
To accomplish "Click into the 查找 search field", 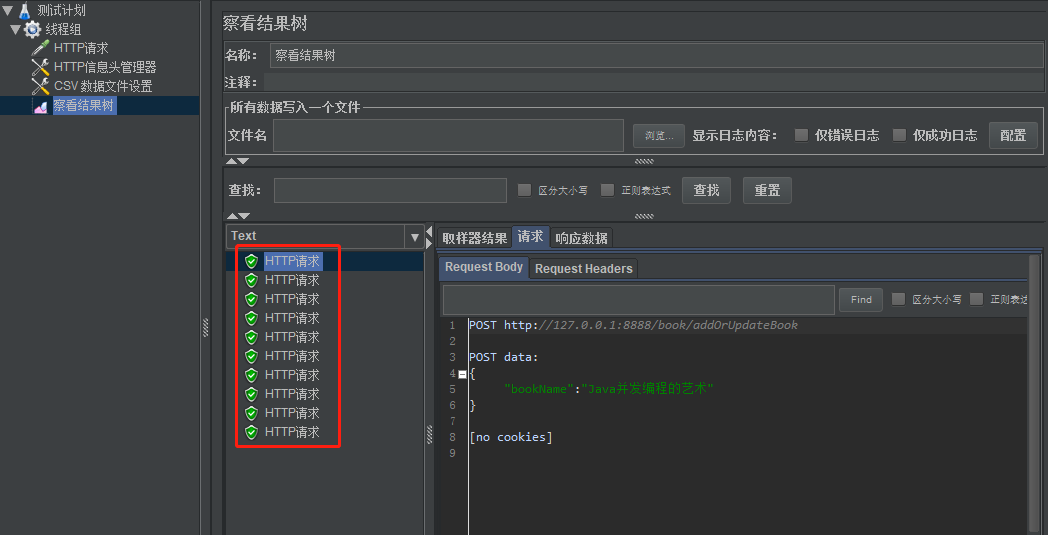I will (x=390, y=191).
